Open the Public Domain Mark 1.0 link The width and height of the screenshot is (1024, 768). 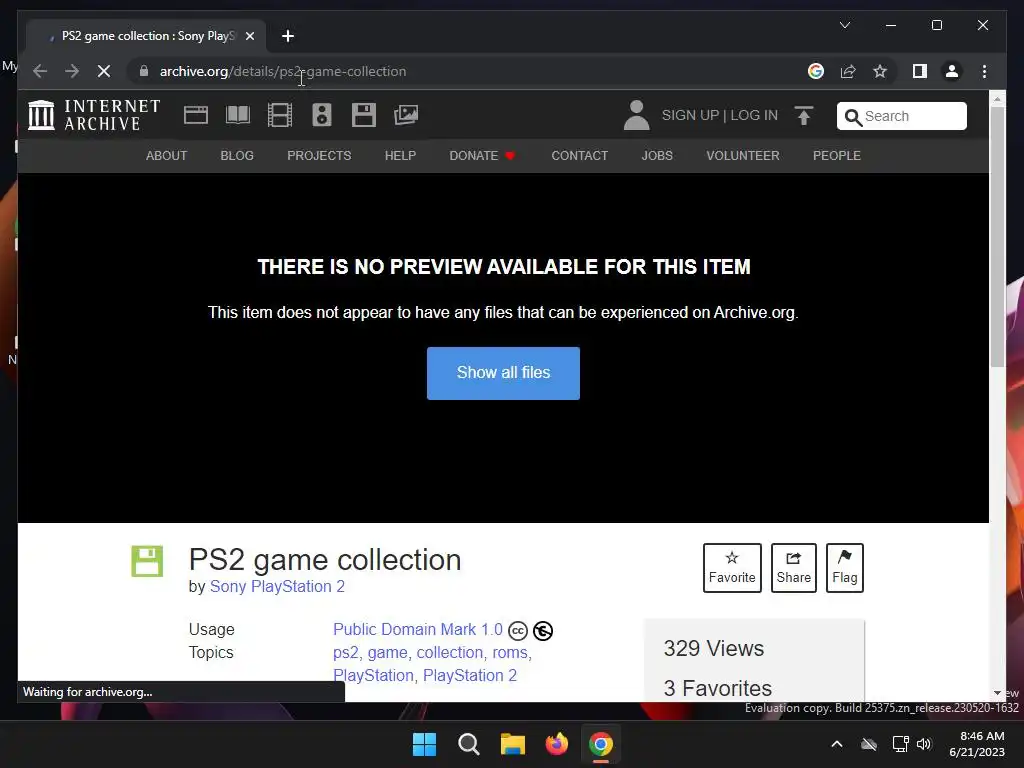tap(418, 630)
